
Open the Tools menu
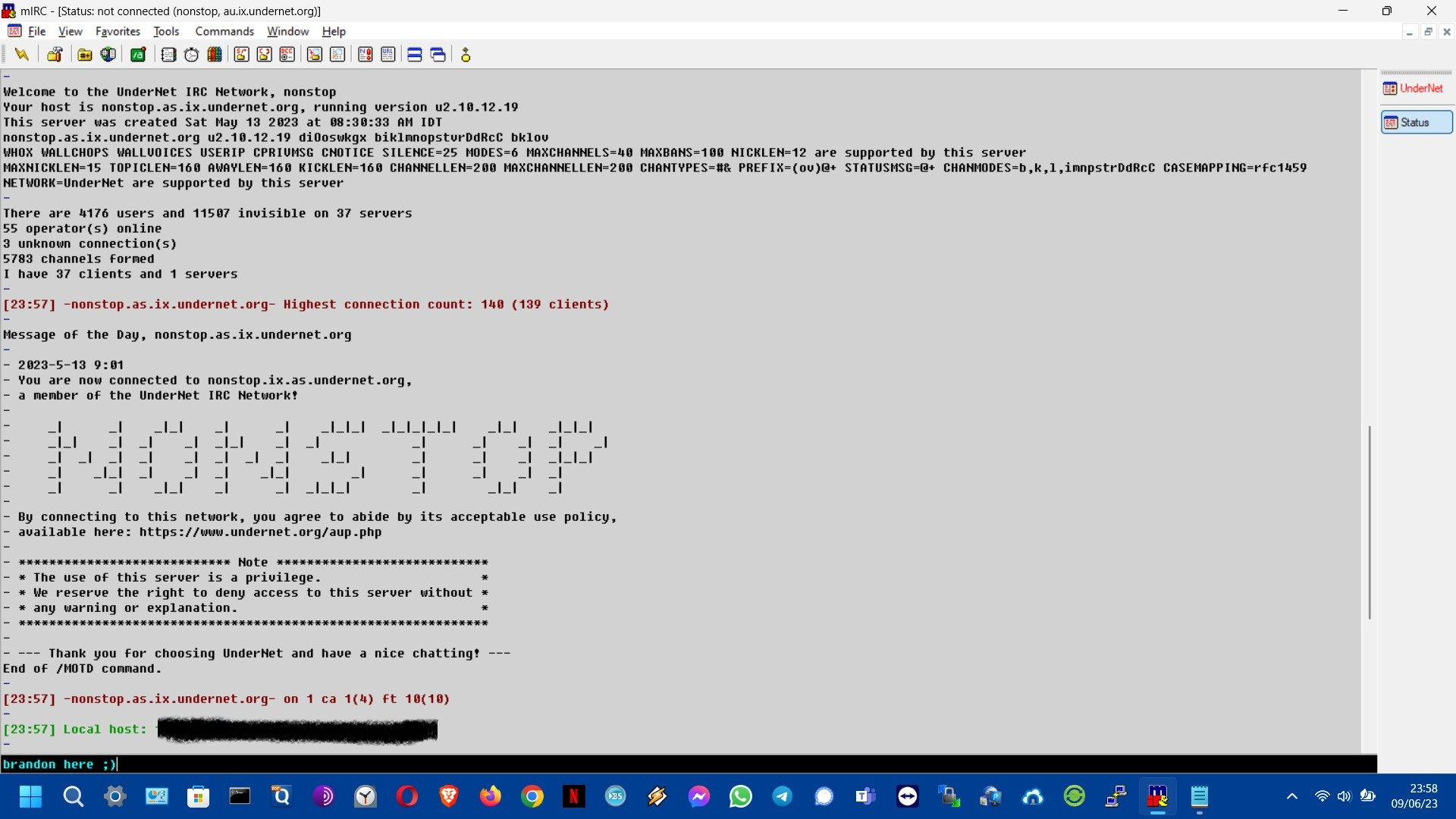click(166, 31)
